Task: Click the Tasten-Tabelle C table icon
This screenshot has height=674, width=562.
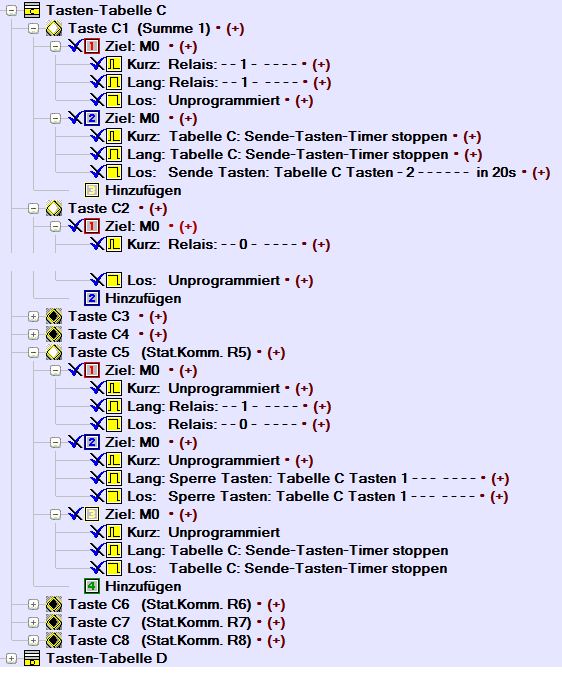Action: coord(32,10)
